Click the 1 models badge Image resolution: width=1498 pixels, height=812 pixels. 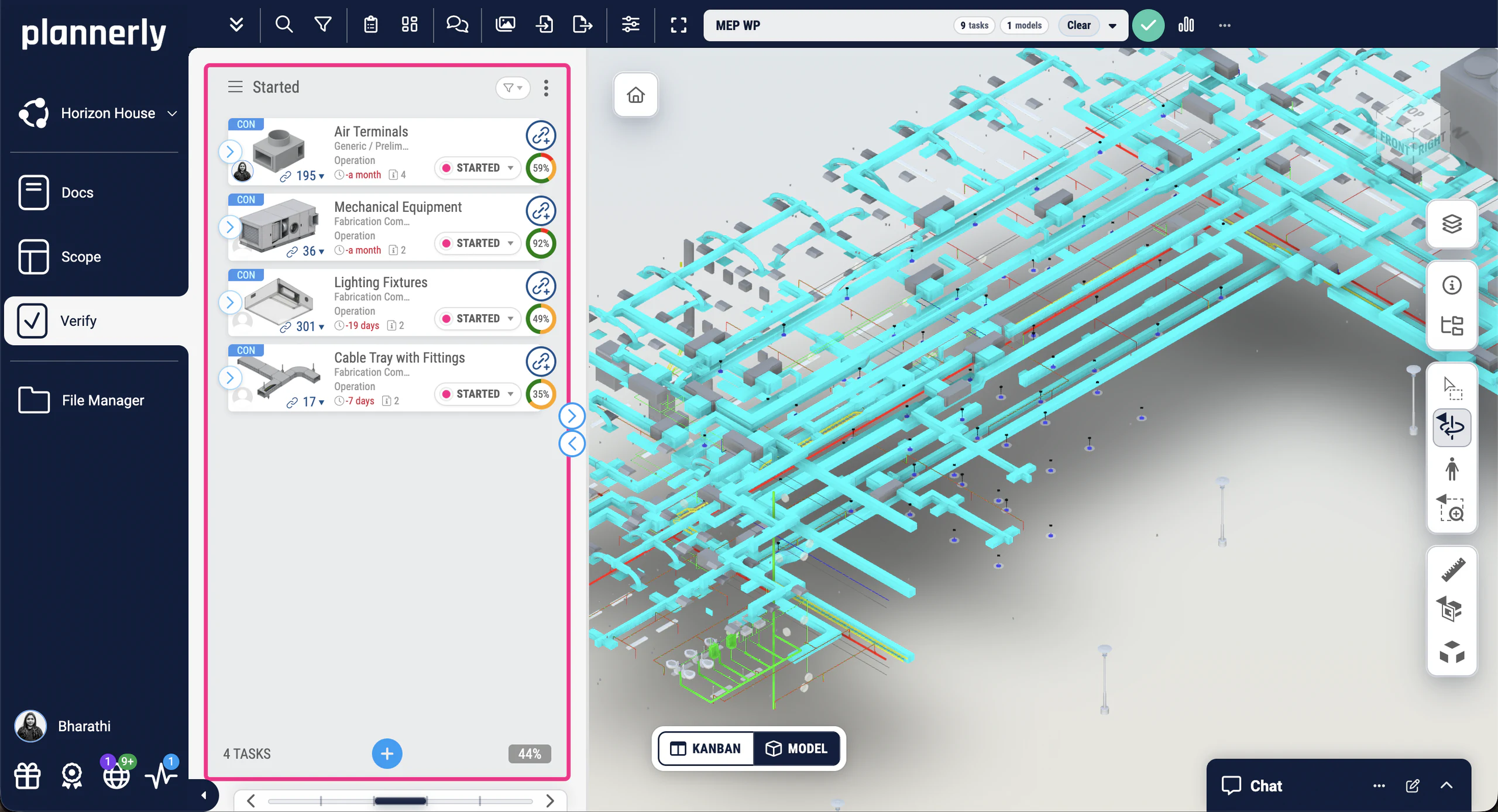click(1024, 25)
